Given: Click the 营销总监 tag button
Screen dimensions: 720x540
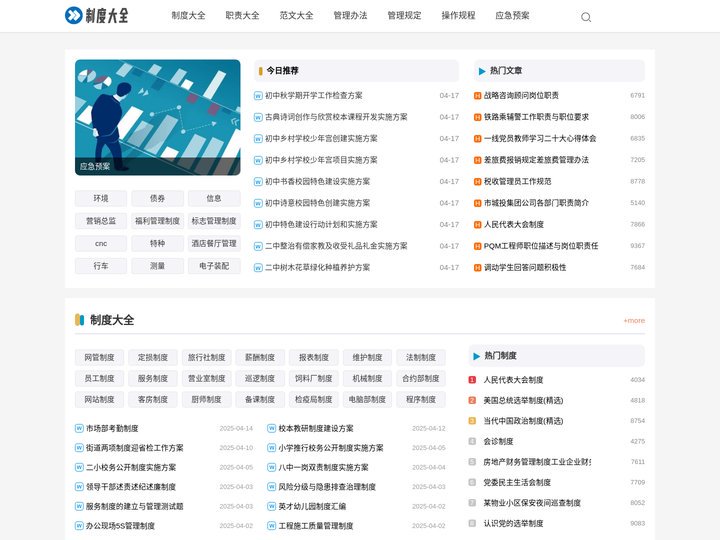Looking at the screenshot, I should point(101,221).
